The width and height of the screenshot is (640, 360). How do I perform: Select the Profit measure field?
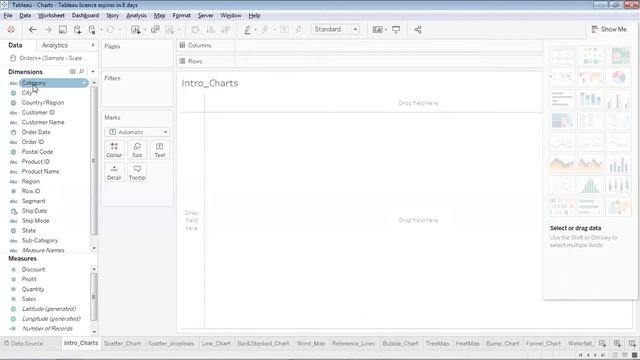point(29,279)
